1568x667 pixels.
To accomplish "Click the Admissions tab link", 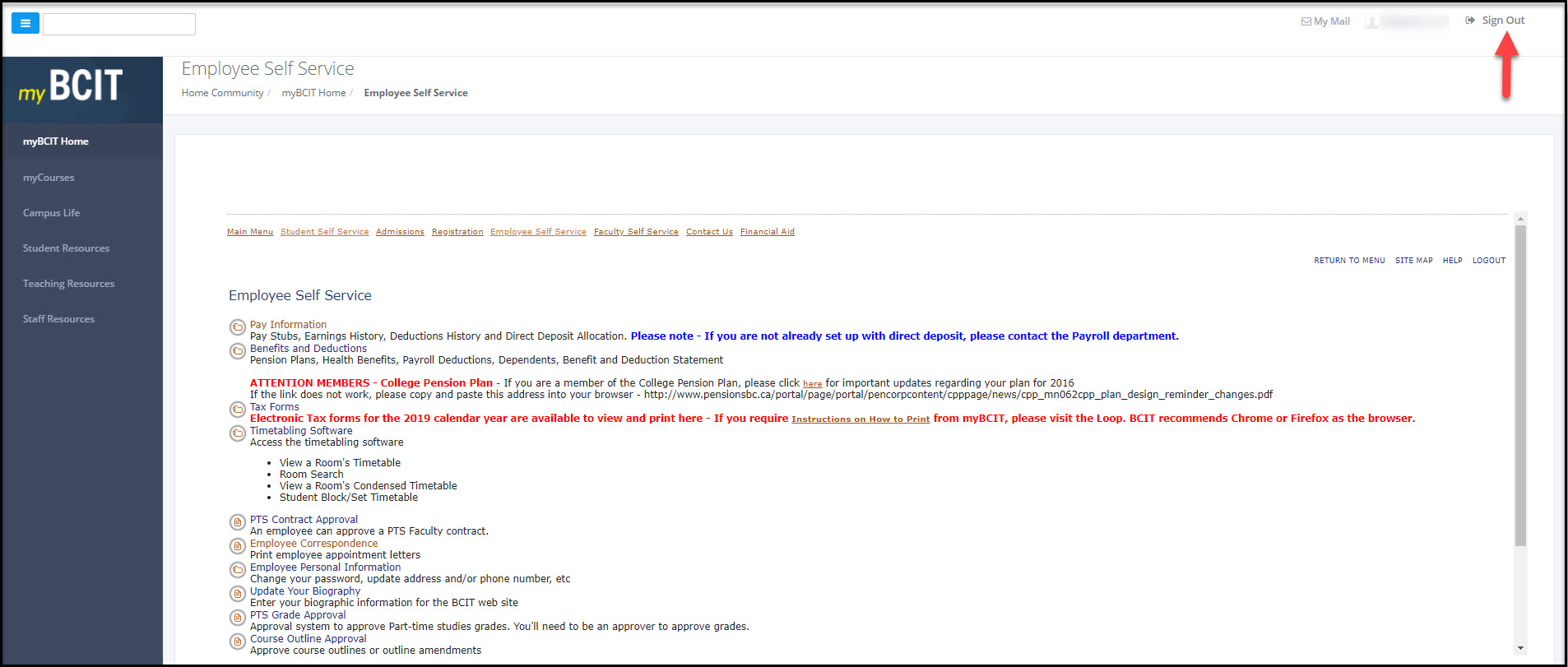I will click(400, 232).
